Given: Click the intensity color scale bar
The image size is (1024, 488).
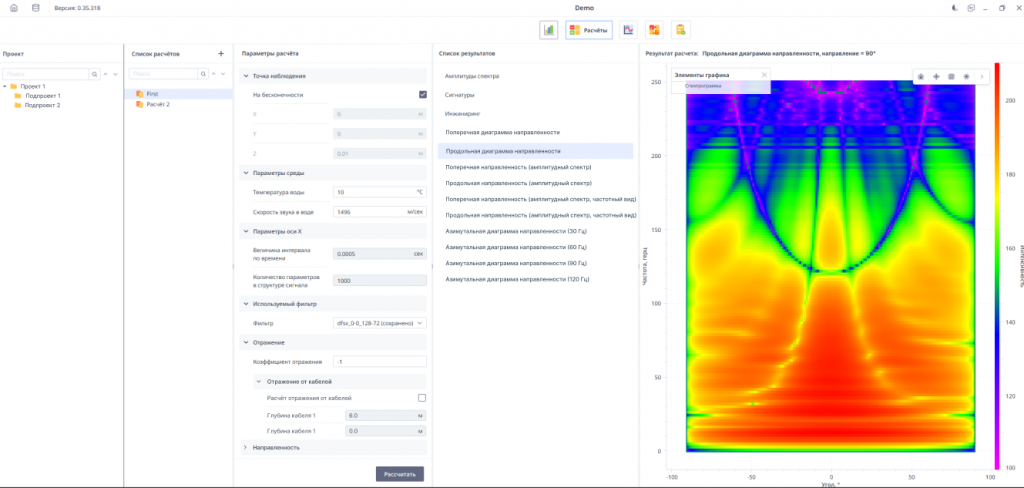Looking at the screenshot, I should click(997, 266).
